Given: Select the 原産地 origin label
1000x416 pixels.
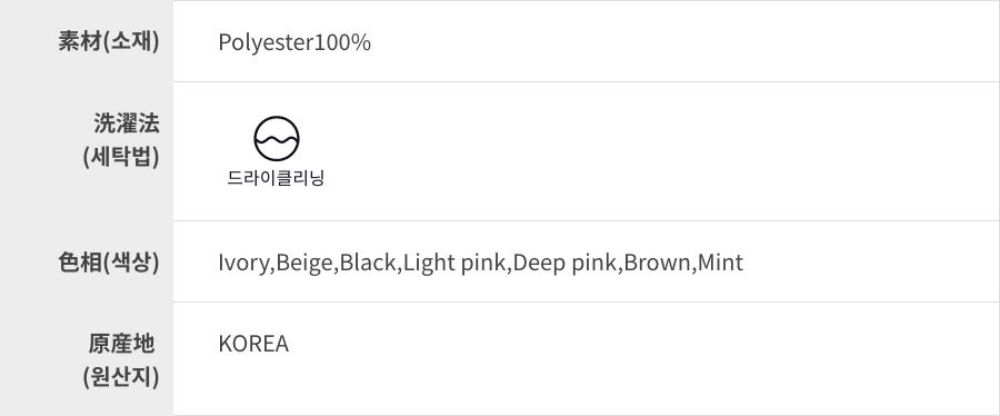Looking at the screenshot, I should tap(122, 344).
